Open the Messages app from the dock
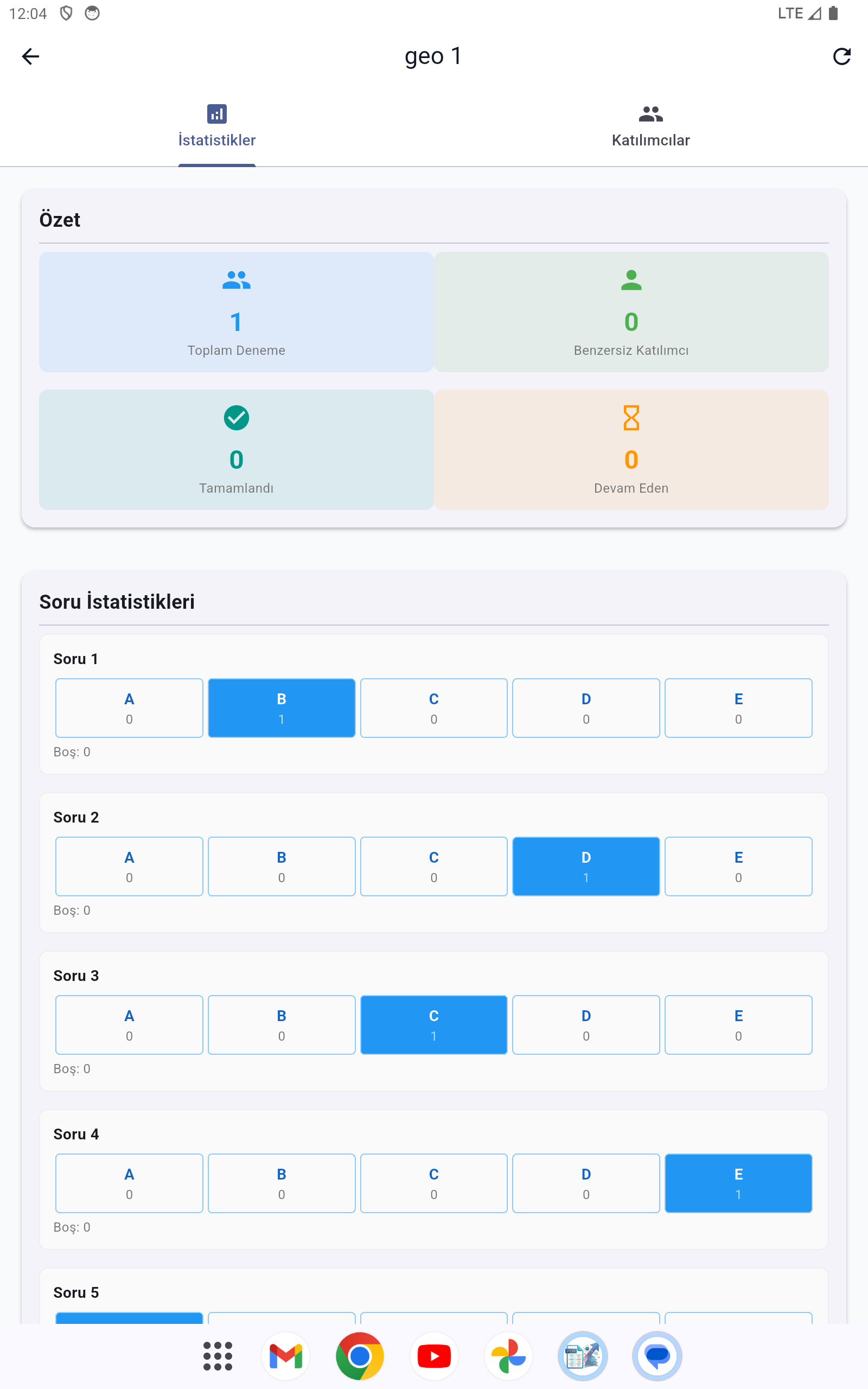868x1389 pixels. click(x=657, y=1356)
